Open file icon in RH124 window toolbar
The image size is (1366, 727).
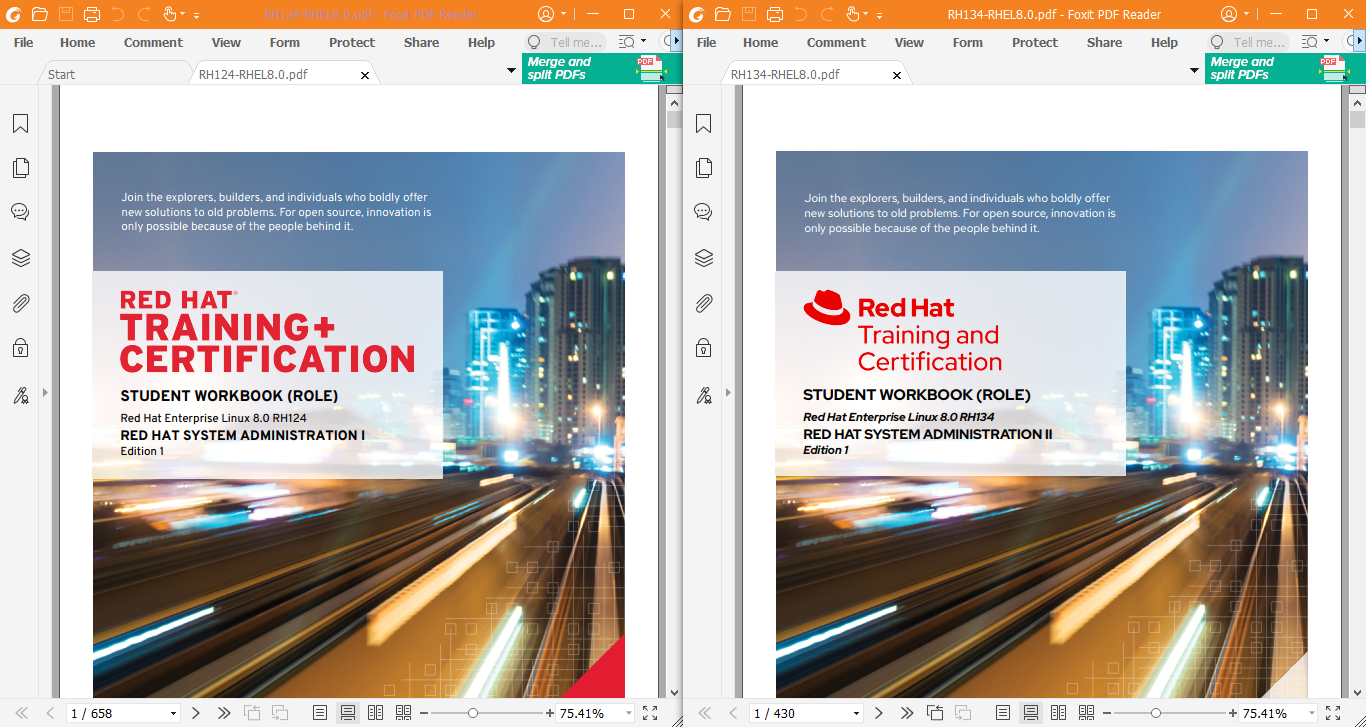pyautogui.click(x=40, y=14)
